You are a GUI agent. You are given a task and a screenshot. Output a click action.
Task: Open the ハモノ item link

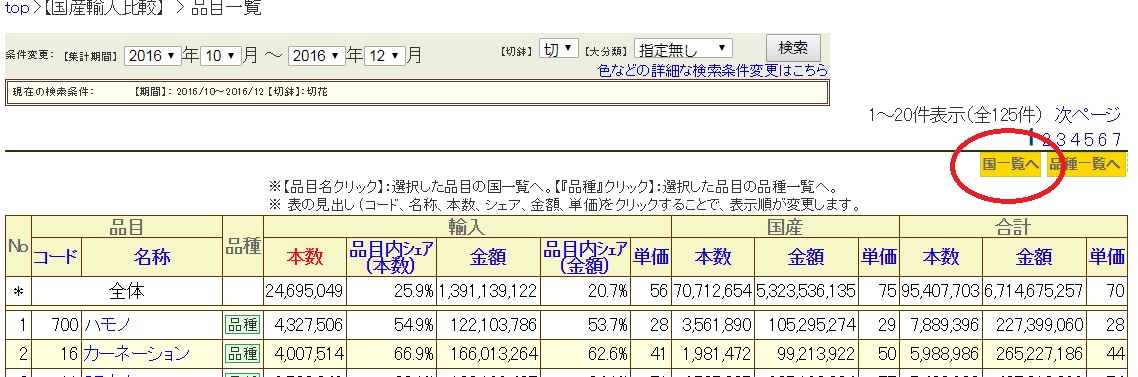click(107, 325)
